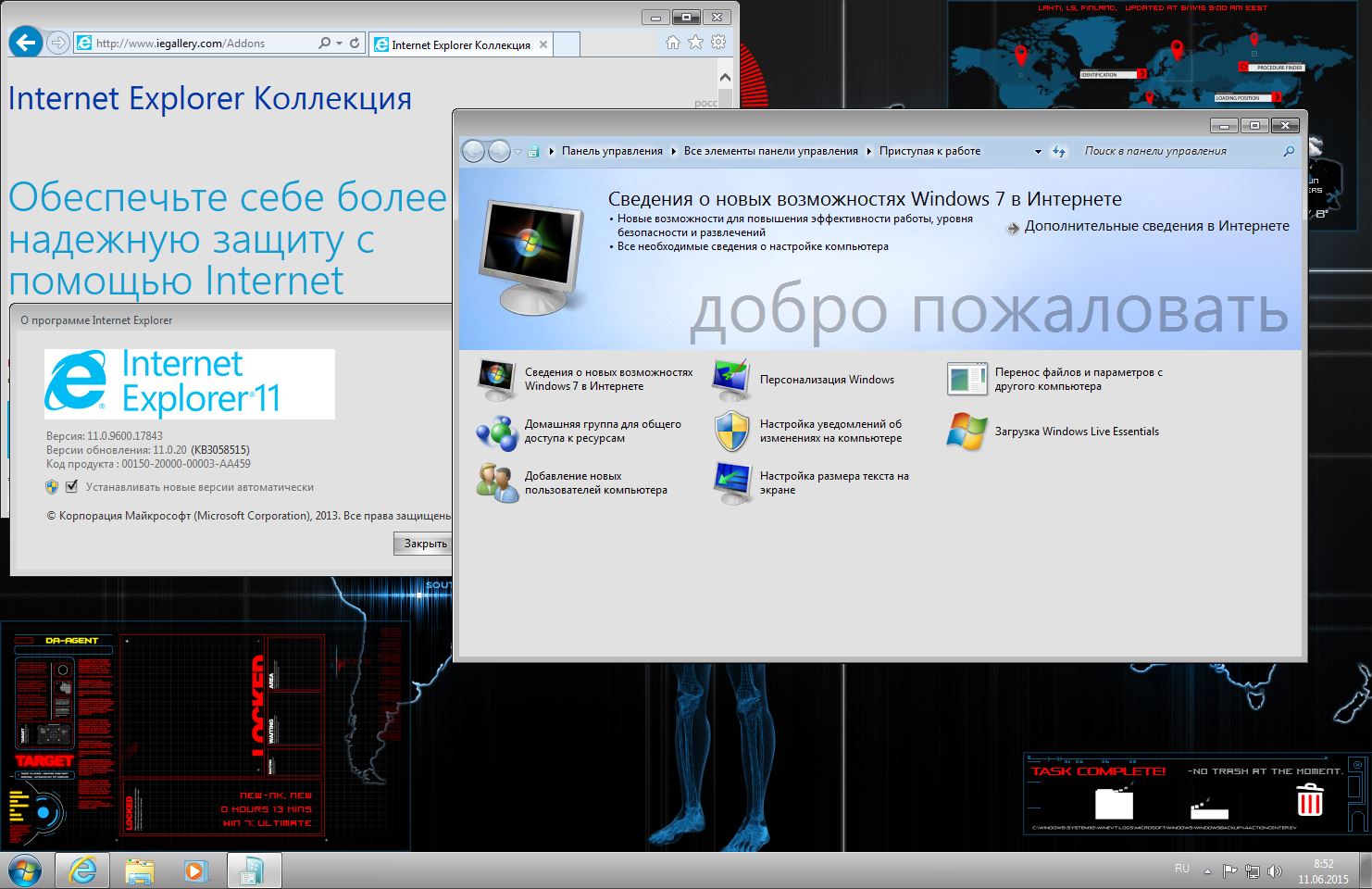
Task: Open IE Tools gear menu
Action: [718, 43]
